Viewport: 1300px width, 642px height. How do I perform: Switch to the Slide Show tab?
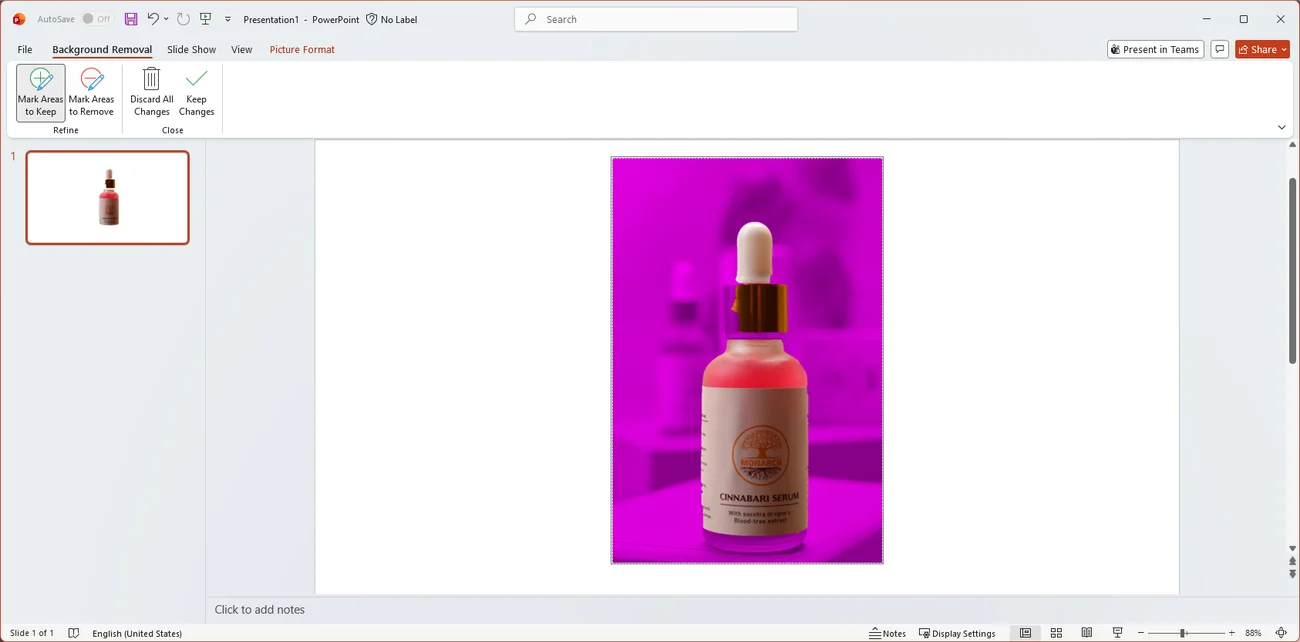(x=191, y=49)
